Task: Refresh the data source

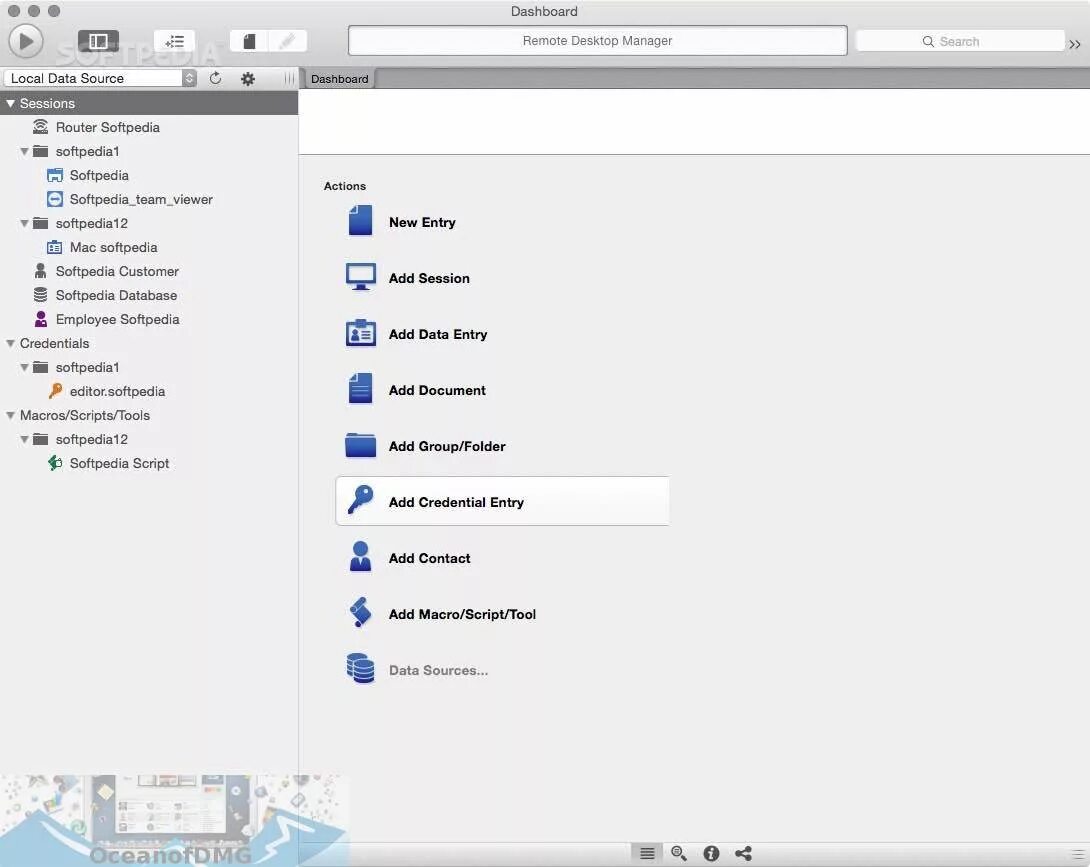Action: coord(215,79)
